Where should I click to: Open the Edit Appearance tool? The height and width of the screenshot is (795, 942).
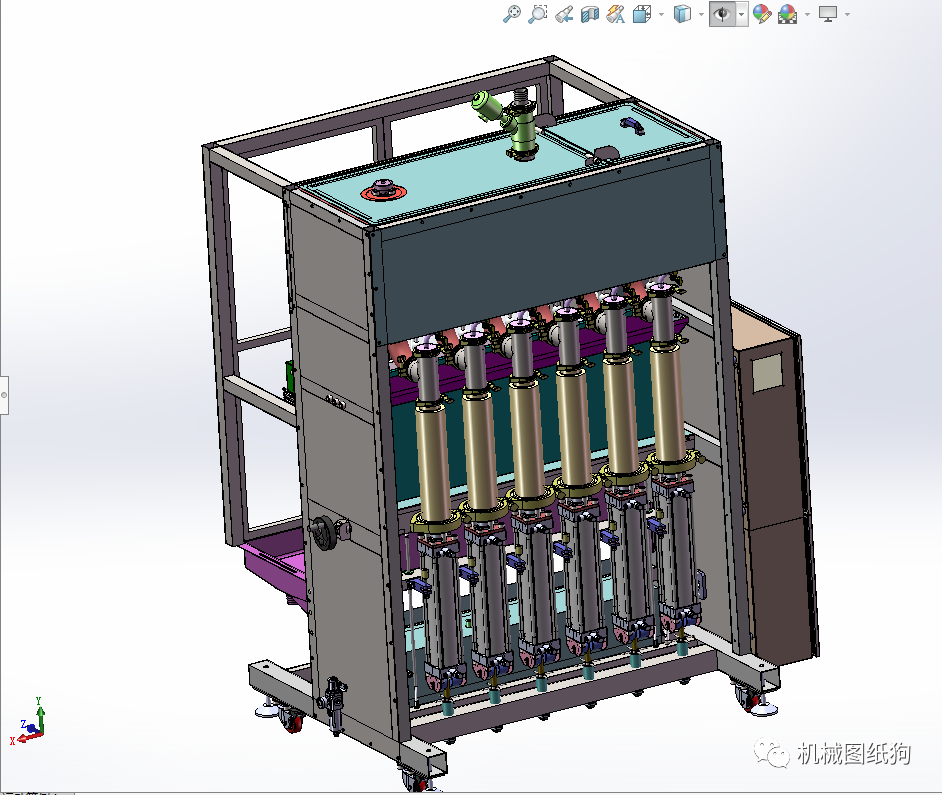click(762, 14)
